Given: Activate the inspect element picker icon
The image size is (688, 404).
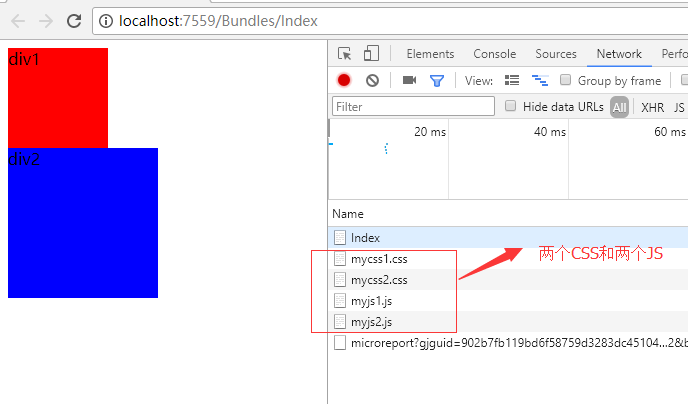Looking at the screenshot, I should click(x=344, y=54).
